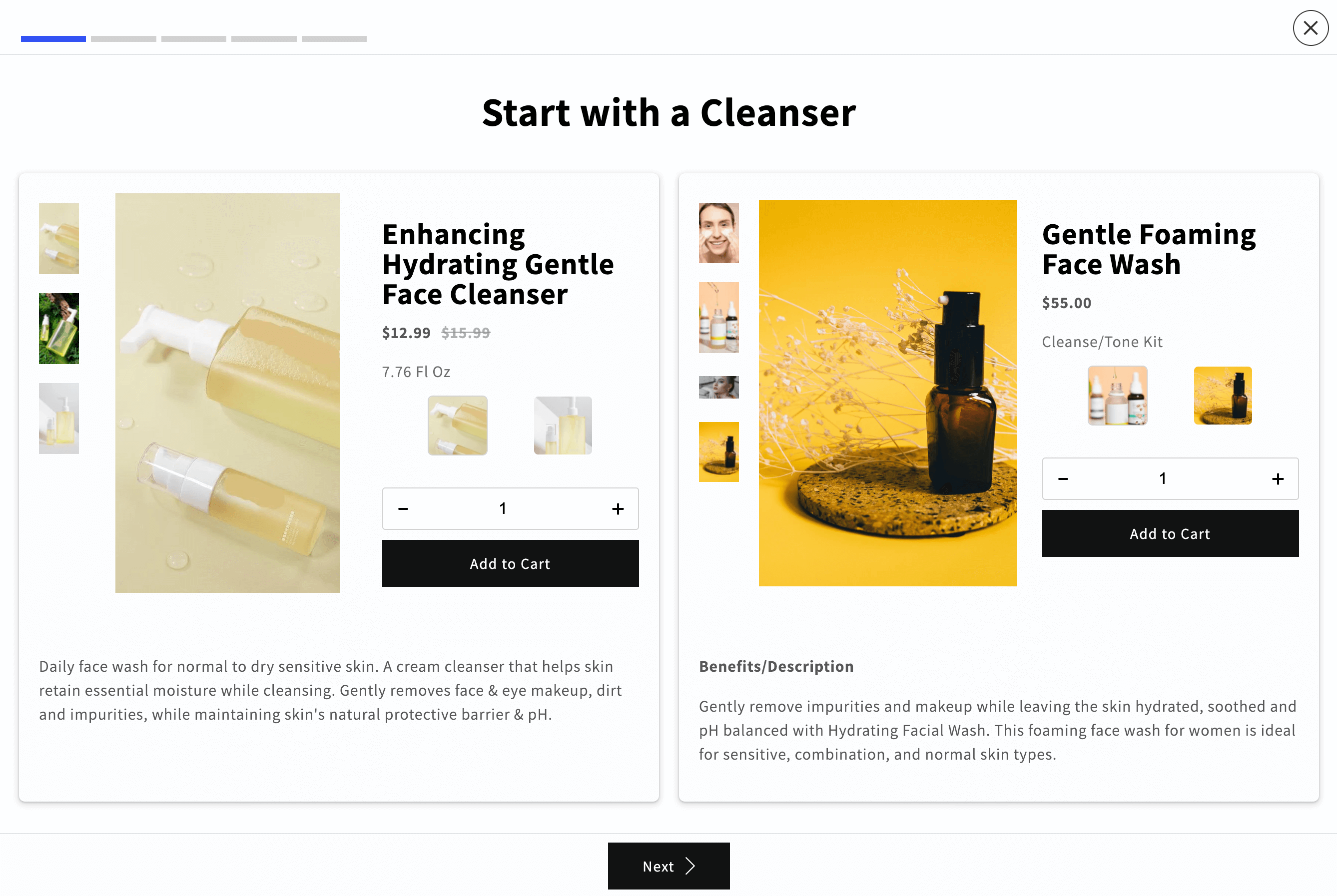Decrease quantity for Enhancing Hydrating Gentle Face Cleanser
This screenshot has height=896, width=1337.
pyautogui.click(x=403, y=508)
